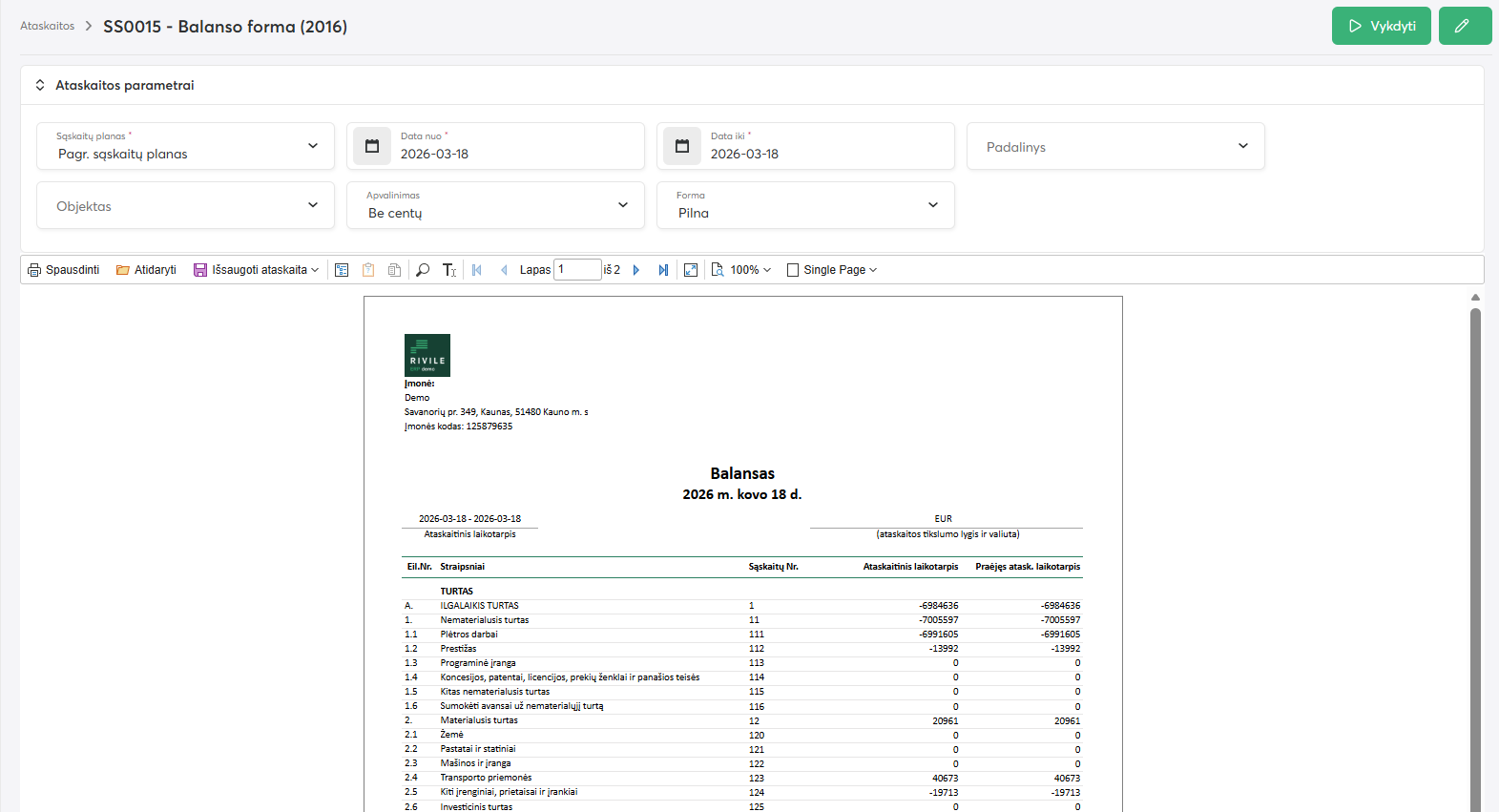Expand the Padalinys dropdown
1499x812 pixels.
pos(1114,146)
